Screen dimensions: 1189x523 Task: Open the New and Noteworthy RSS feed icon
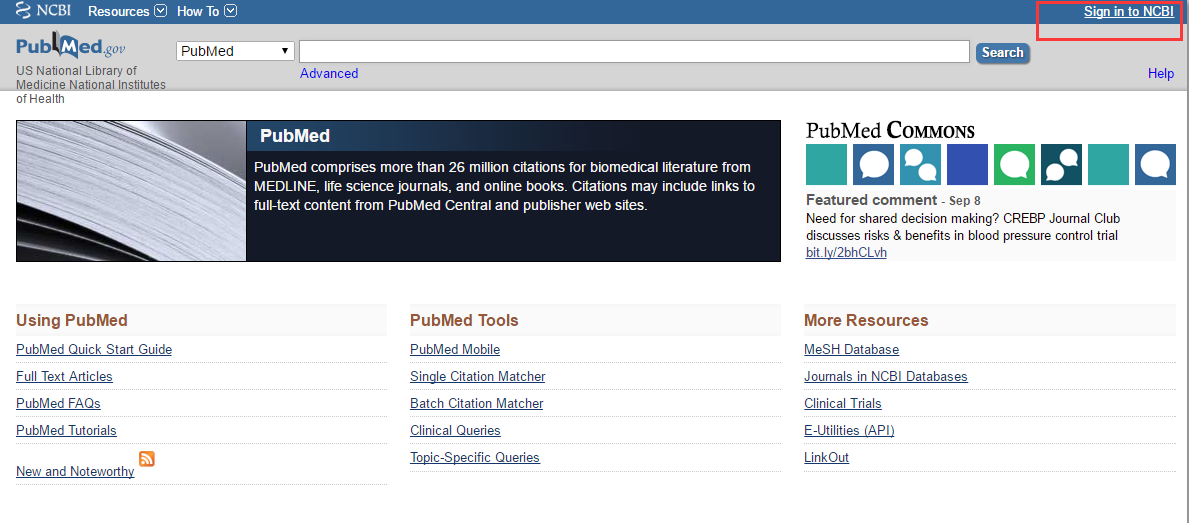tap(147, 459)
